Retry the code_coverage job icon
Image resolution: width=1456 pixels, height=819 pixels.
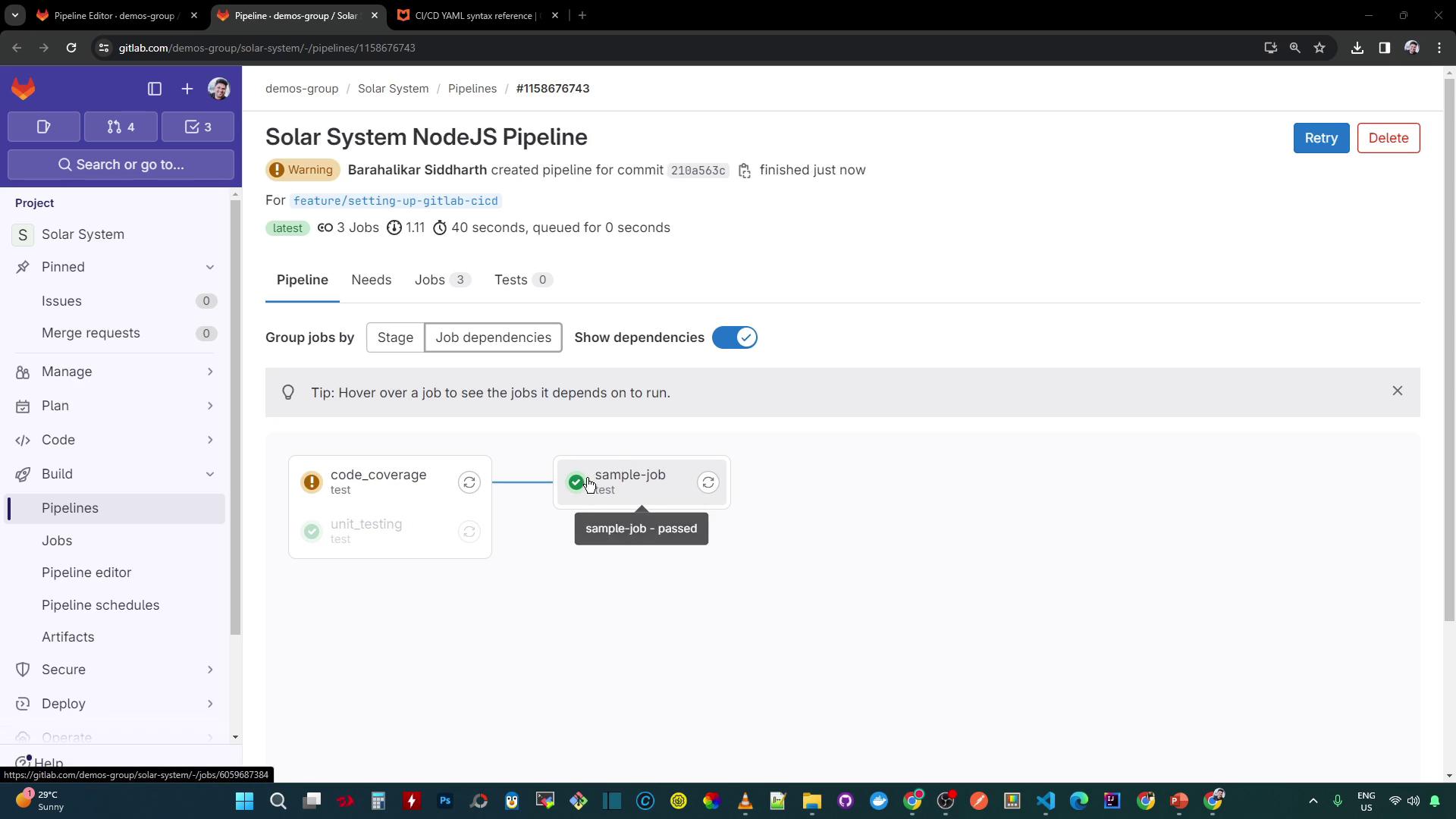469,482
